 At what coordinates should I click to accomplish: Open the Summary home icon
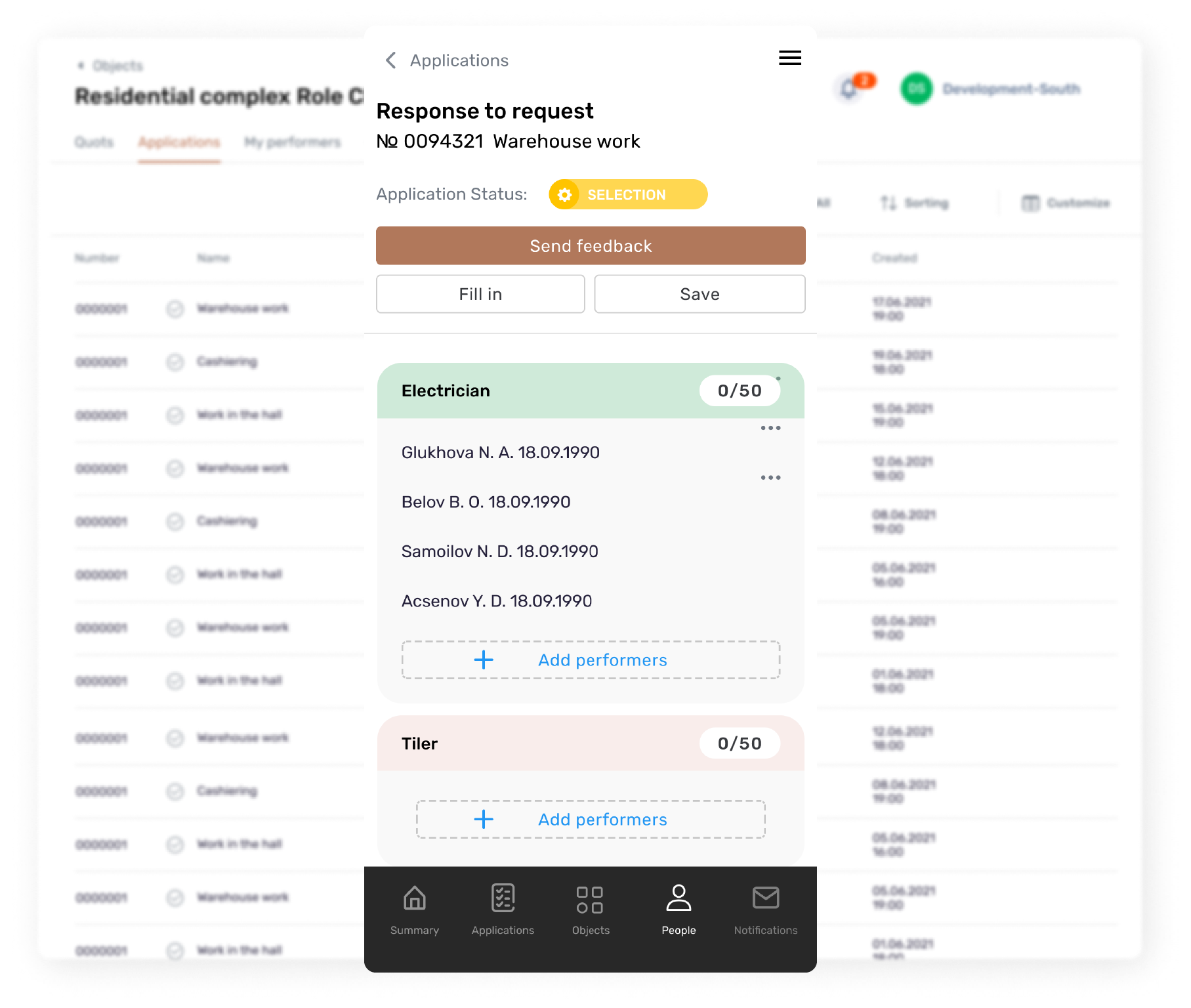coord(414,898)
